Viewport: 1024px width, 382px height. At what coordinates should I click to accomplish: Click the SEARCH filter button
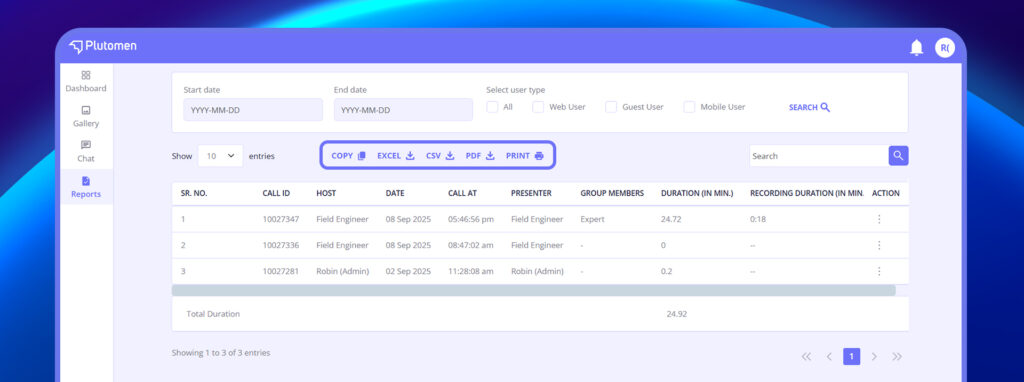(x=809, y=108)
